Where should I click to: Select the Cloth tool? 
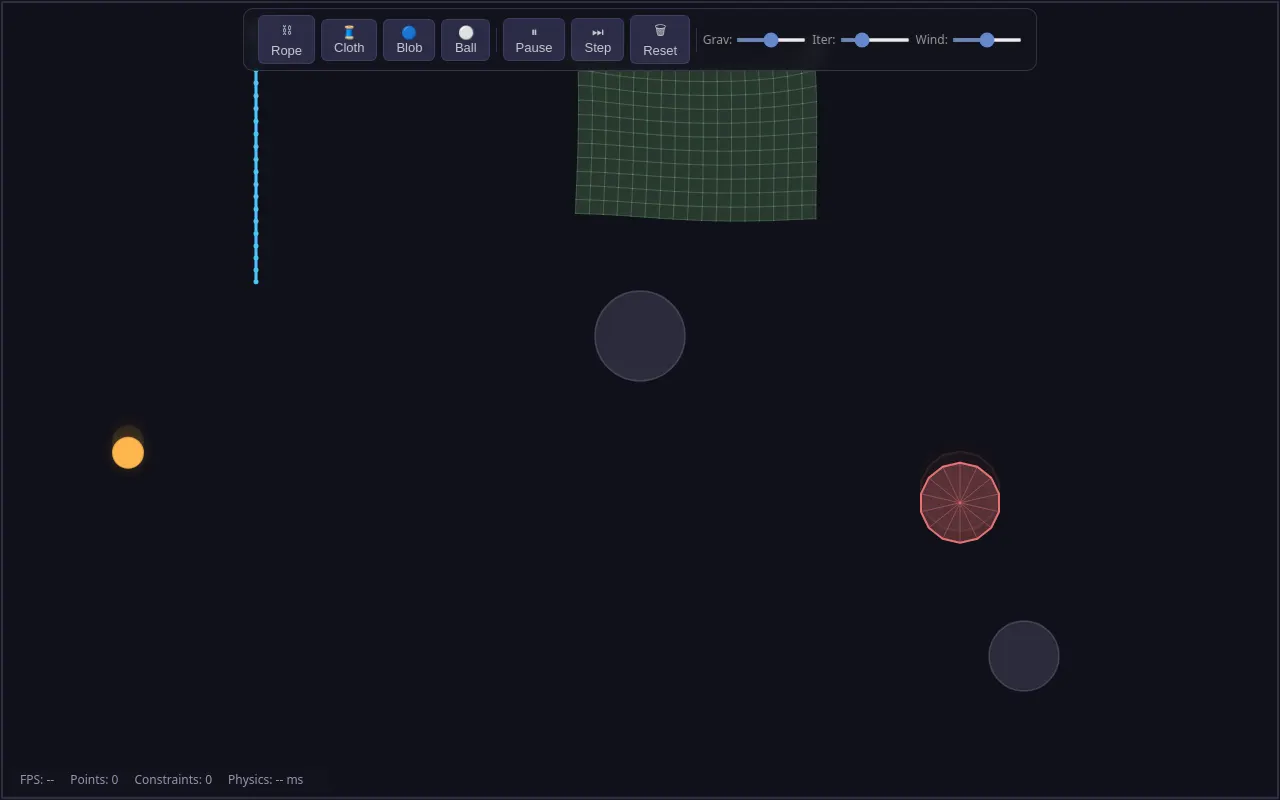[x=349, y=40]
